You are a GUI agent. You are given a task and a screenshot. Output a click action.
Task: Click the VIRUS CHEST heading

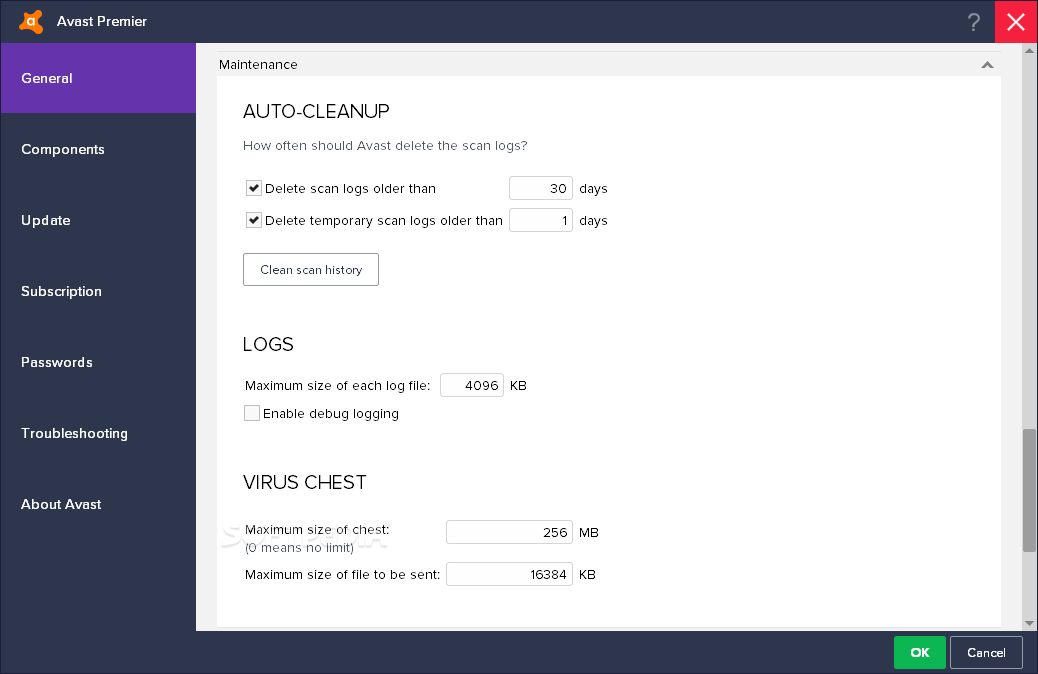(305, 482)
